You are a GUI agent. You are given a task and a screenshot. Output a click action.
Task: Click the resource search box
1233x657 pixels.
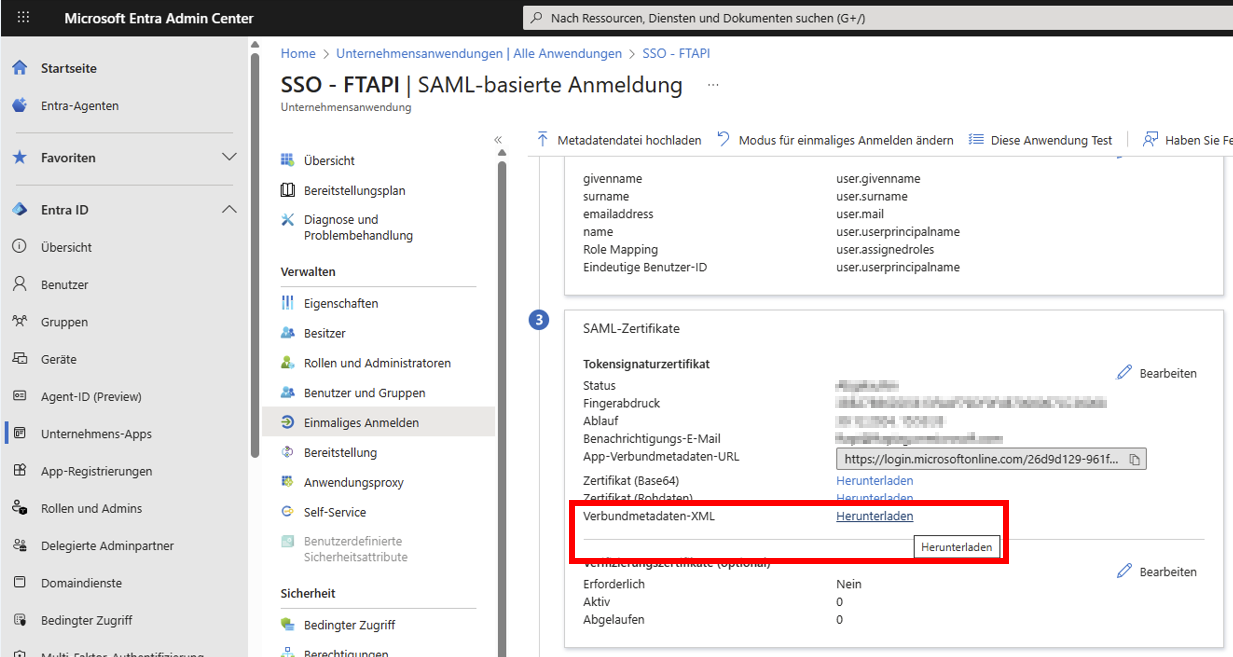pos(870,18)
